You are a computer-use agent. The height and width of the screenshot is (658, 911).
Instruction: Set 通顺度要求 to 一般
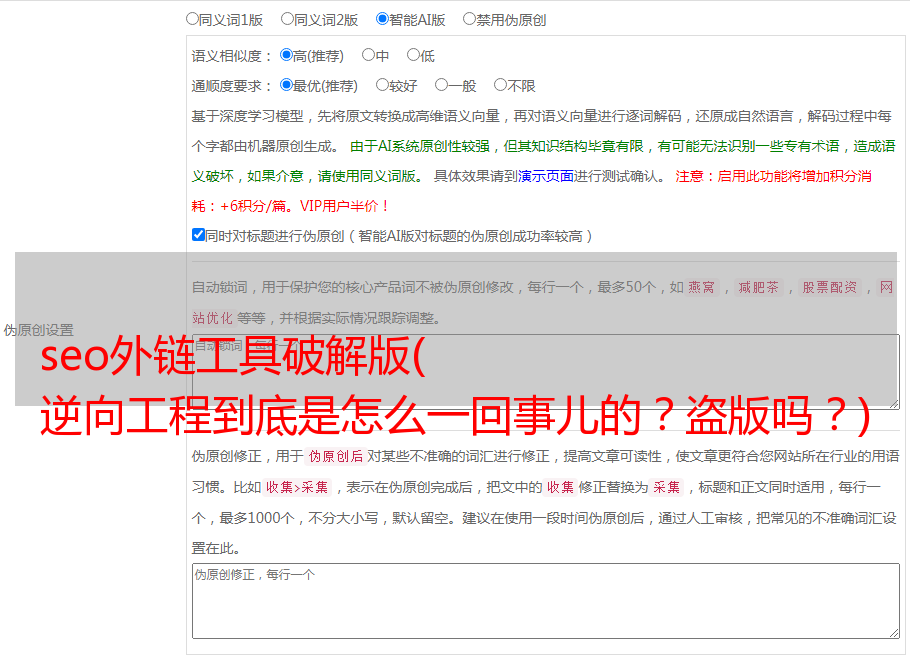(x=441, y=85)
